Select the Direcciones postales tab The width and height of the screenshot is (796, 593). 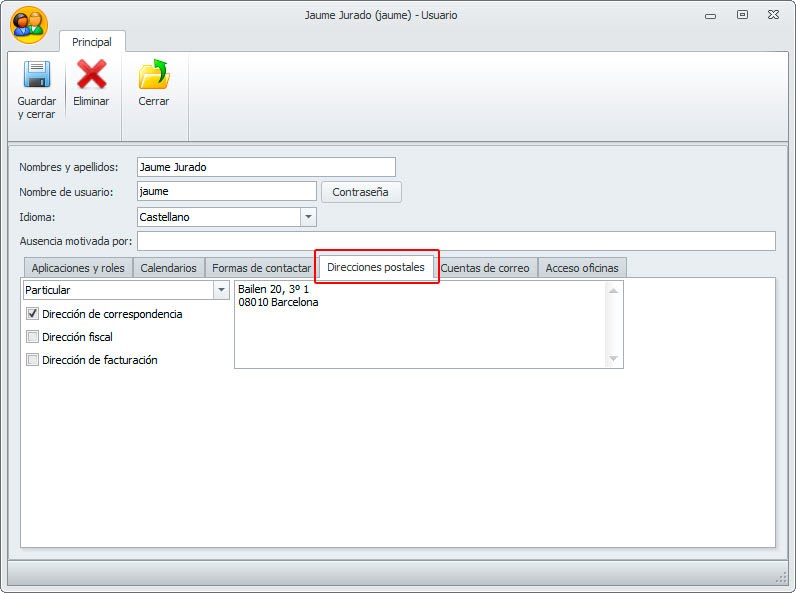pyautogui.click(x=376, y=267)
